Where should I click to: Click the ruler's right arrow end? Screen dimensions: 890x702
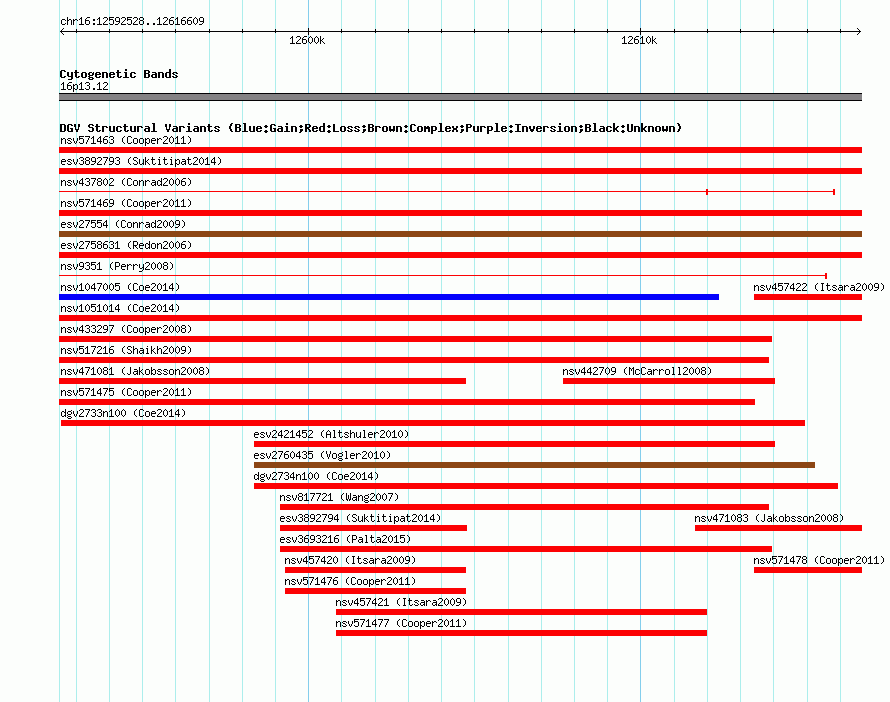(859, 31)
